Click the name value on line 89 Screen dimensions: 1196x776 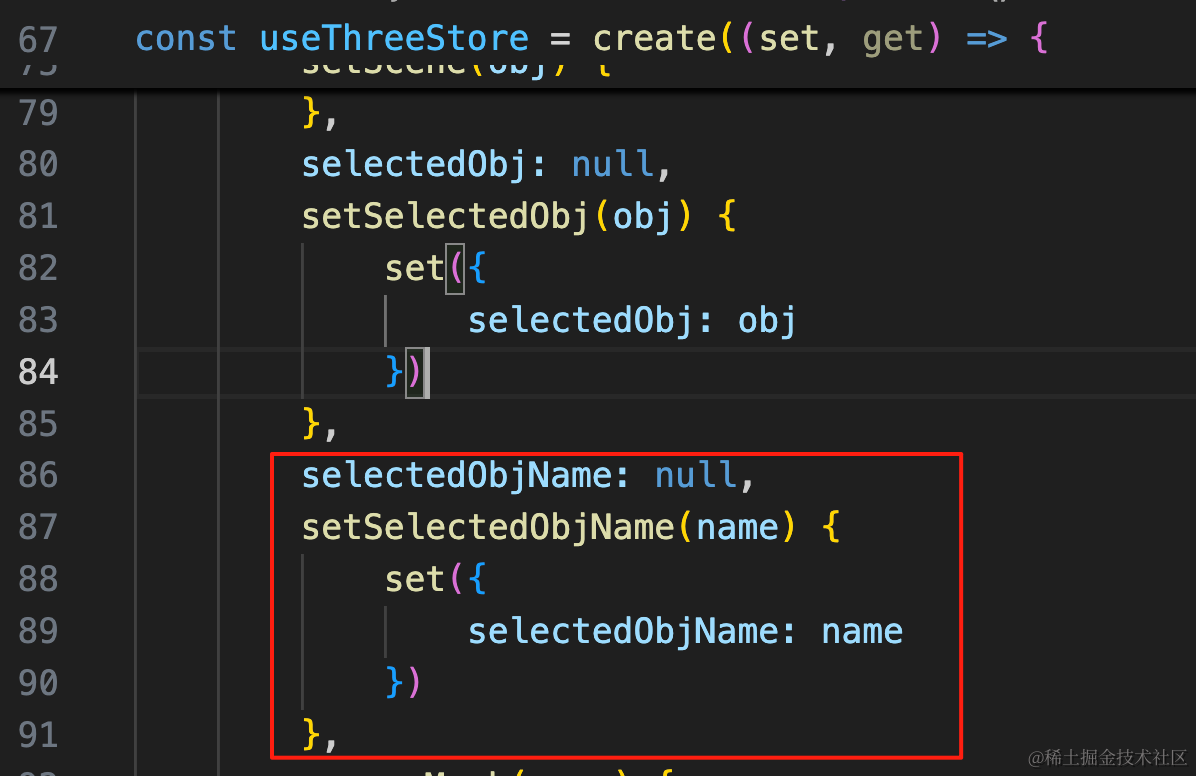pyautogui.click(x=862, y=633)
